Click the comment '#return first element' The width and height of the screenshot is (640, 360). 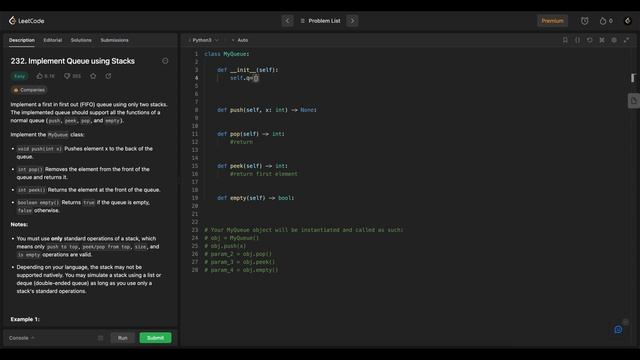[x=264, y=174]
